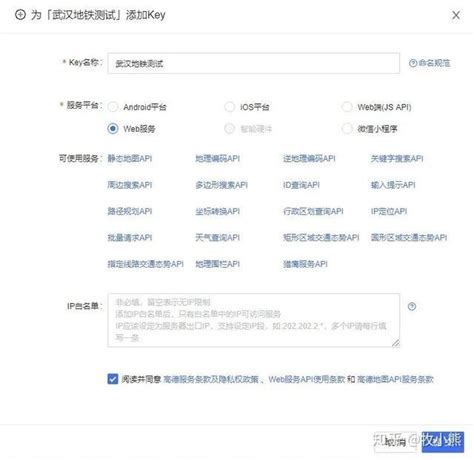Click the 取消 cancel button
This screenshot has width=474, height=460.
point(395,442)
